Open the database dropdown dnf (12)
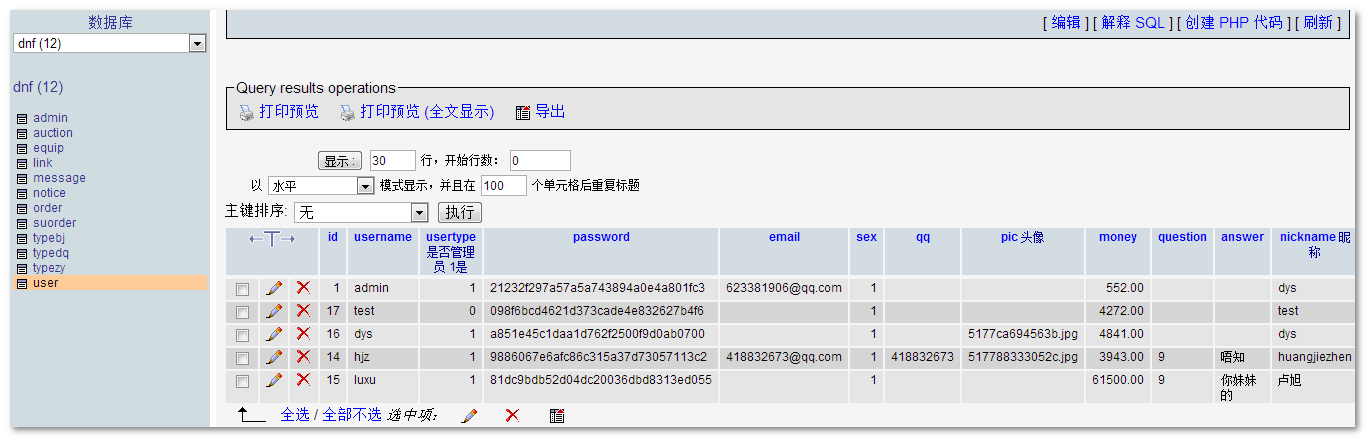Screen dimensions: 1366x438 click(x=109, y=43)
